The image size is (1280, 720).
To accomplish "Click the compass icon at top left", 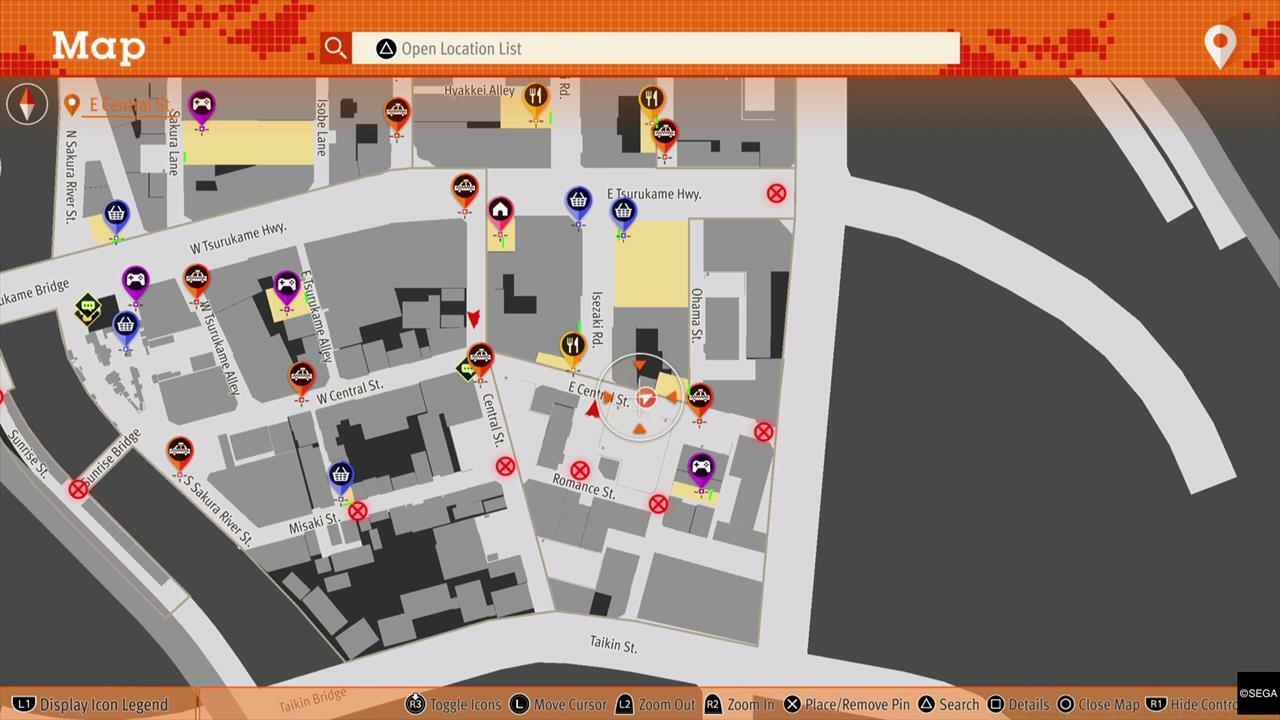I will click(x=27, y=104).
